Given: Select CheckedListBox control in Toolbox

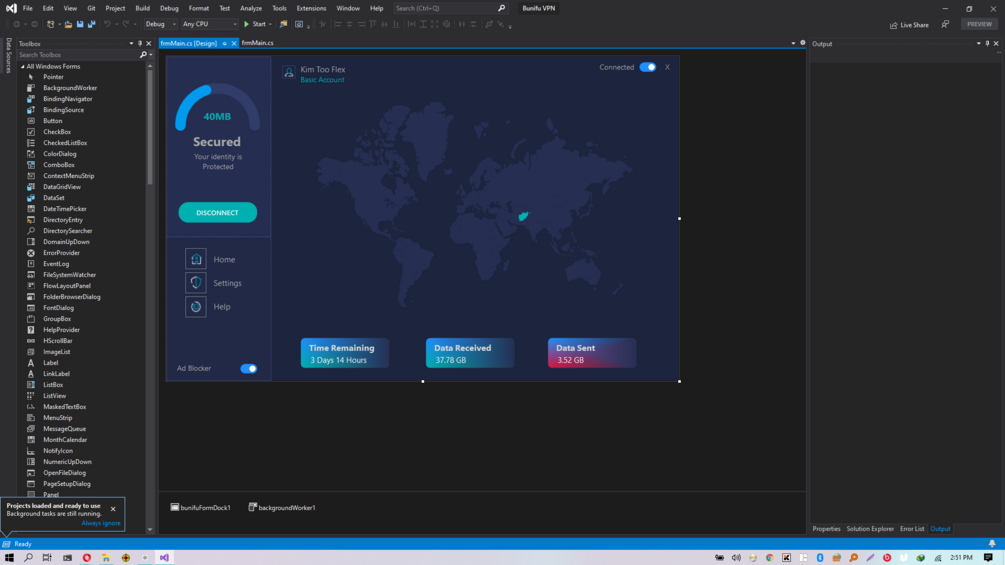Looking at the screenshot, I should (65, 143).
